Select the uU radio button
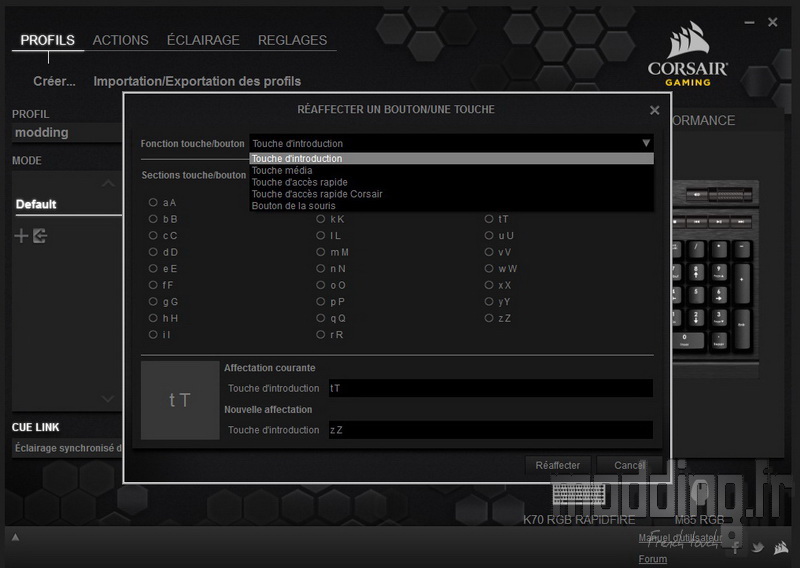 489,235
